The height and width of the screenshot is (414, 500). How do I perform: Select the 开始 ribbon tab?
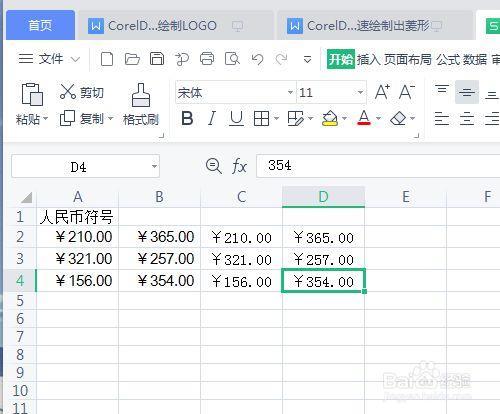point(341,59)
